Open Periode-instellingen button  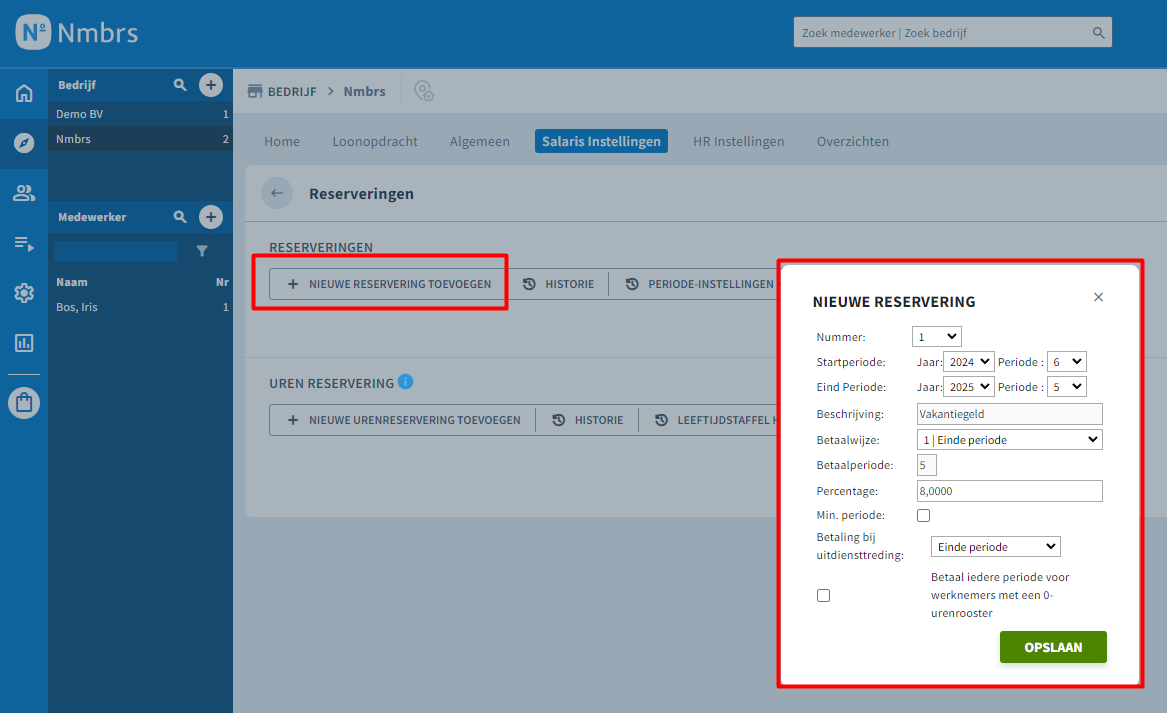click(x=700, y=284)
